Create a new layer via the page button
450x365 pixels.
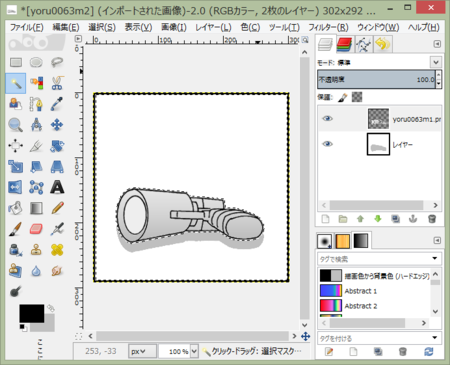click(325, 219)
